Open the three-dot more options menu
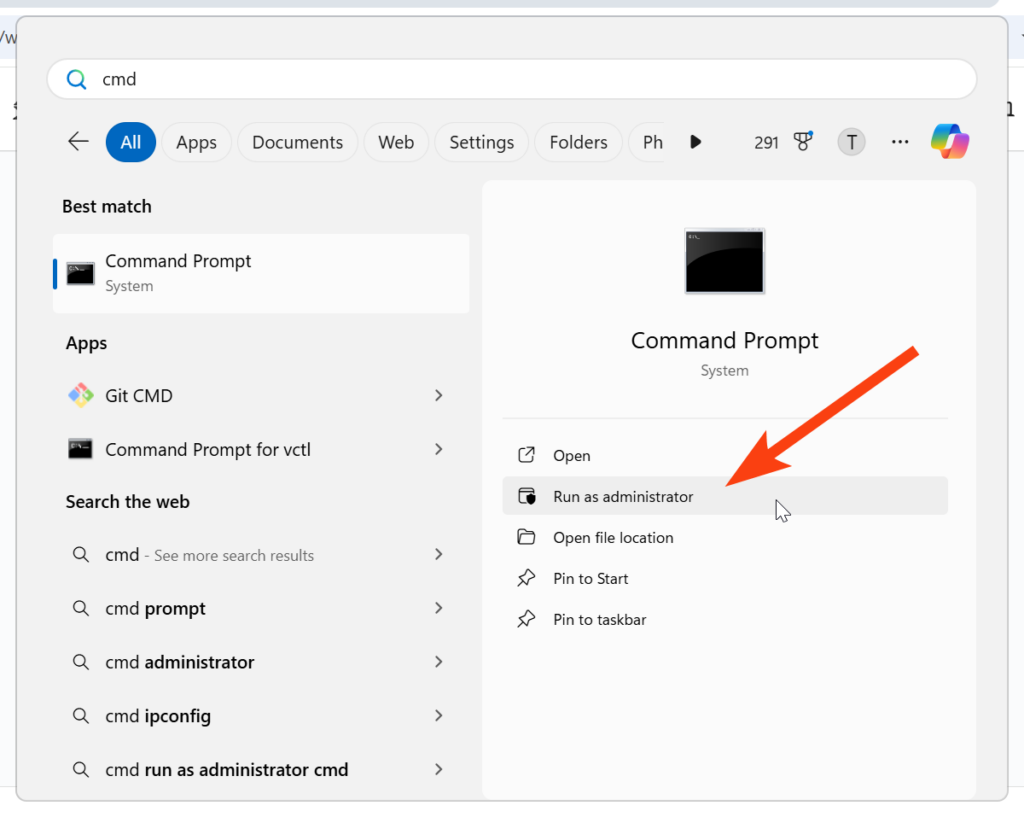Viewport: 1024px width, 817px height. point(900,142)
